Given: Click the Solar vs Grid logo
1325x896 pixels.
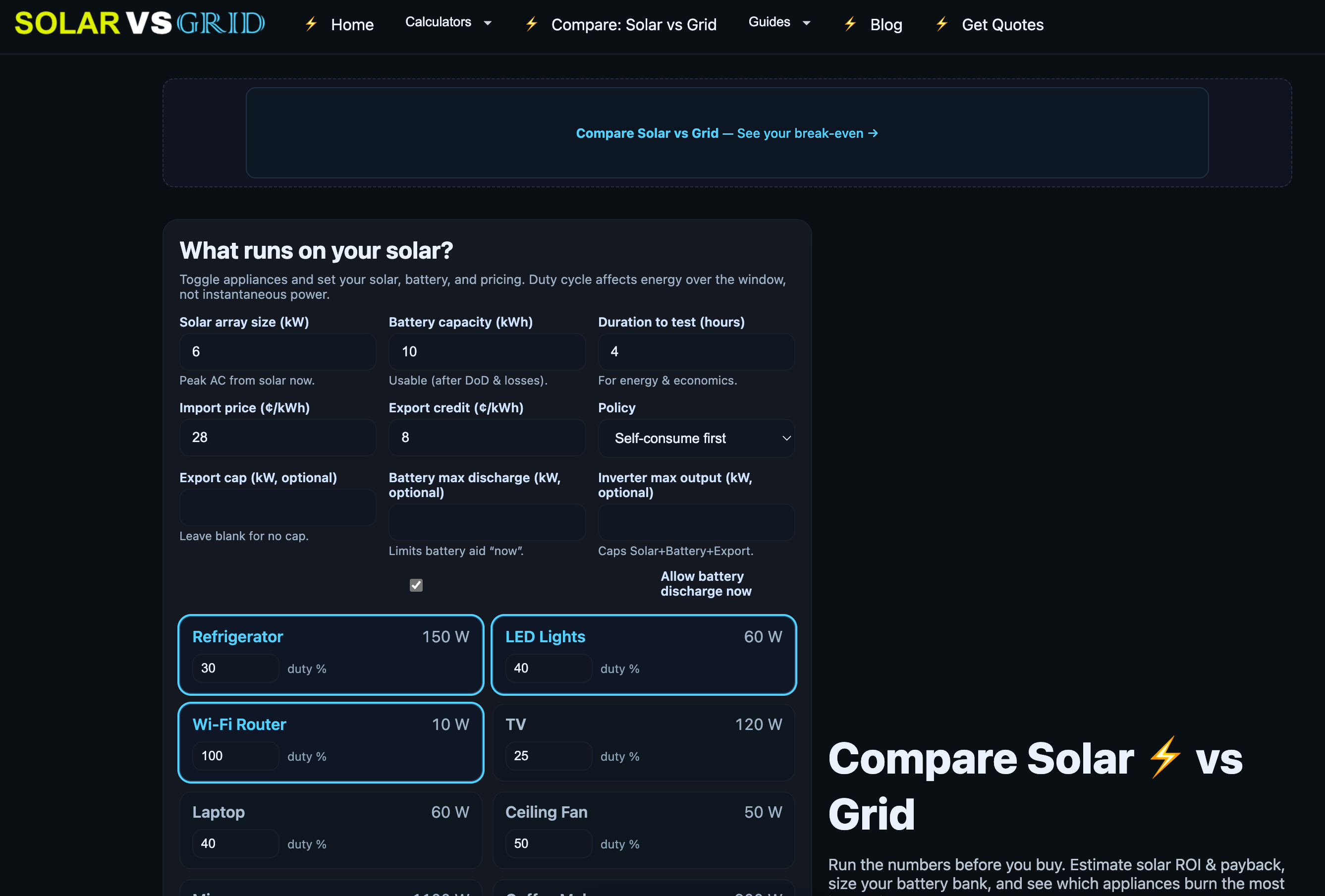Looking at the screenshot, I should point(140,23).
